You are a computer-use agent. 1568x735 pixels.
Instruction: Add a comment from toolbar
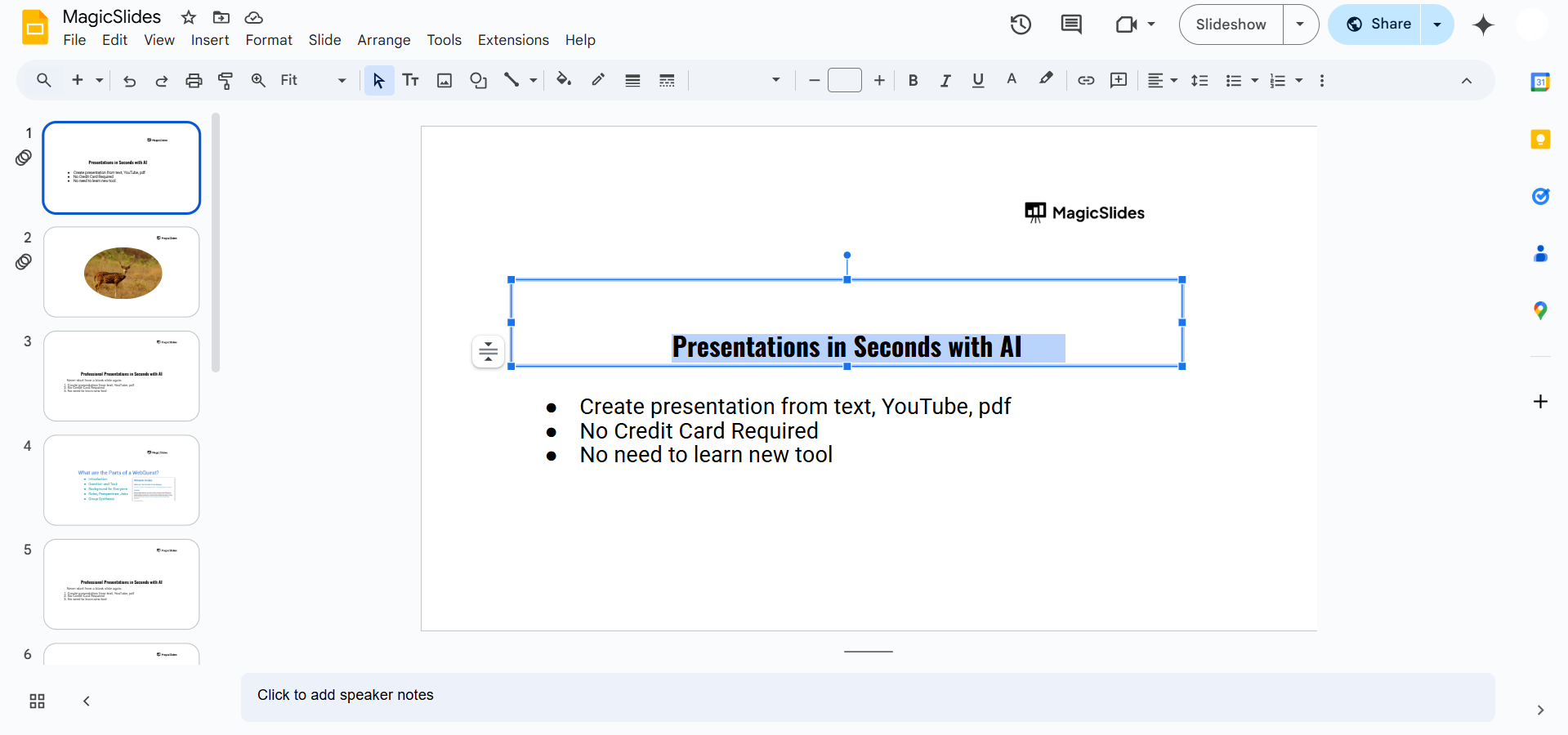[x=1119, y=80]
